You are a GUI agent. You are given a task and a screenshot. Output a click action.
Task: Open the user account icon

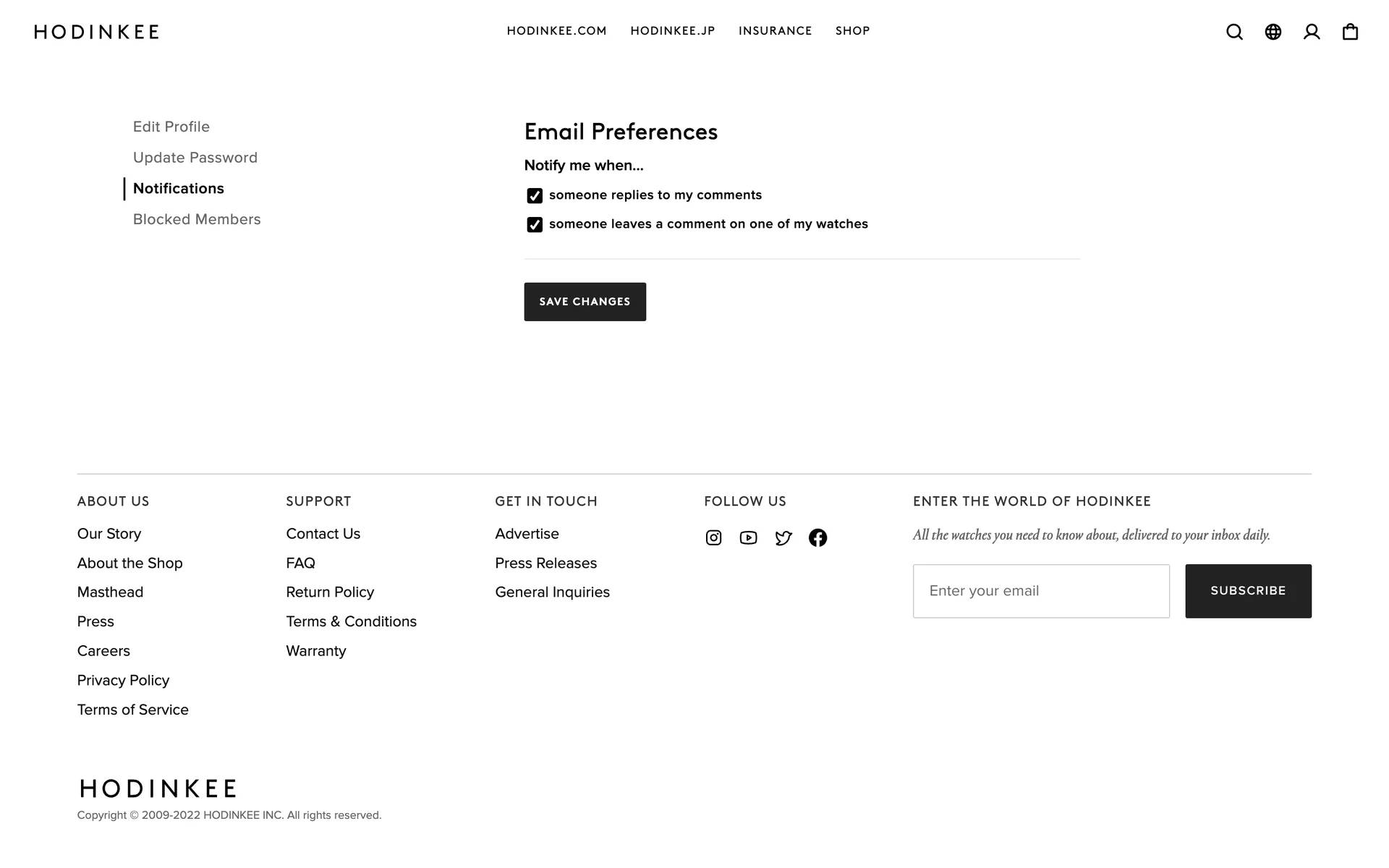point(1312,32)
